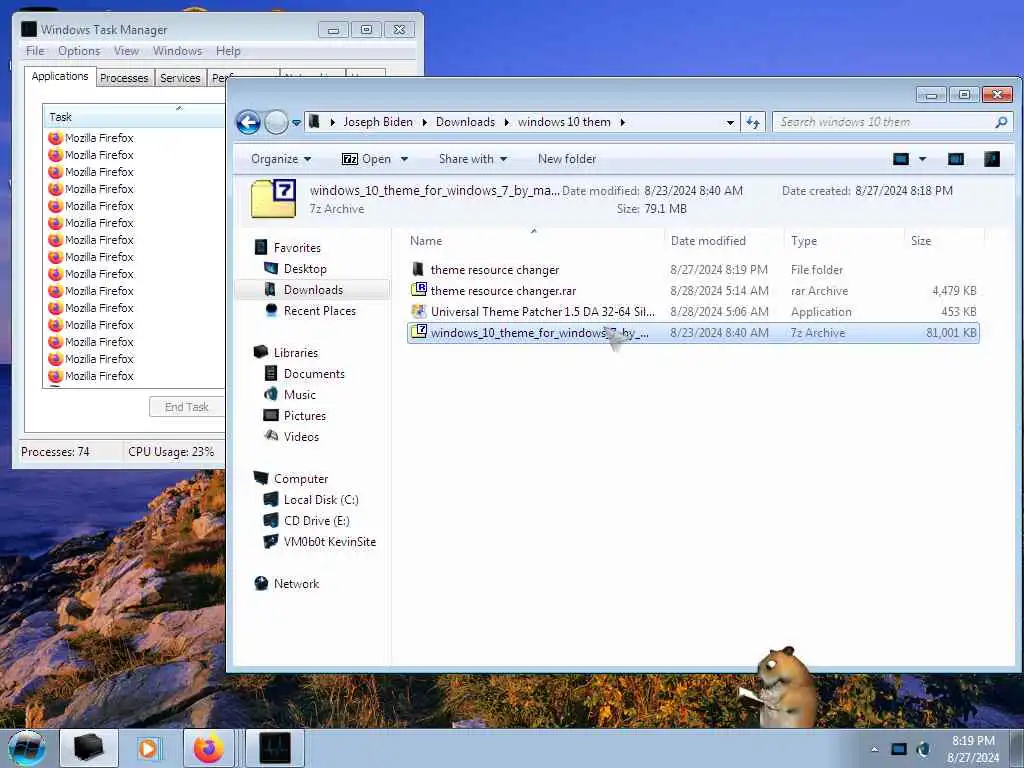
Task: Click the Windows Start orb
Action: pyautogui.click(x=27, y=748)
